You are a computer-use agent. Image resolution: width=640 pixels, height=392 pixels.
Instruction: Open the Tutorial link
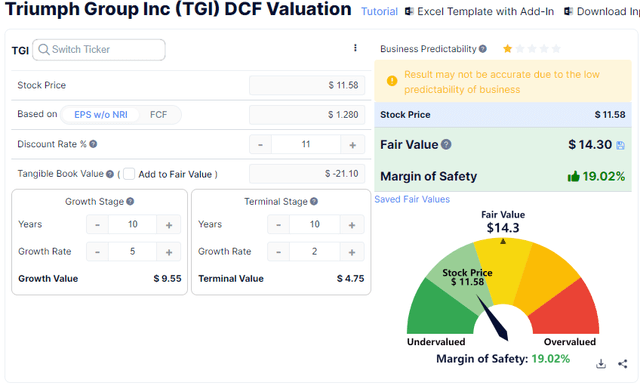[x=379, y=11]
